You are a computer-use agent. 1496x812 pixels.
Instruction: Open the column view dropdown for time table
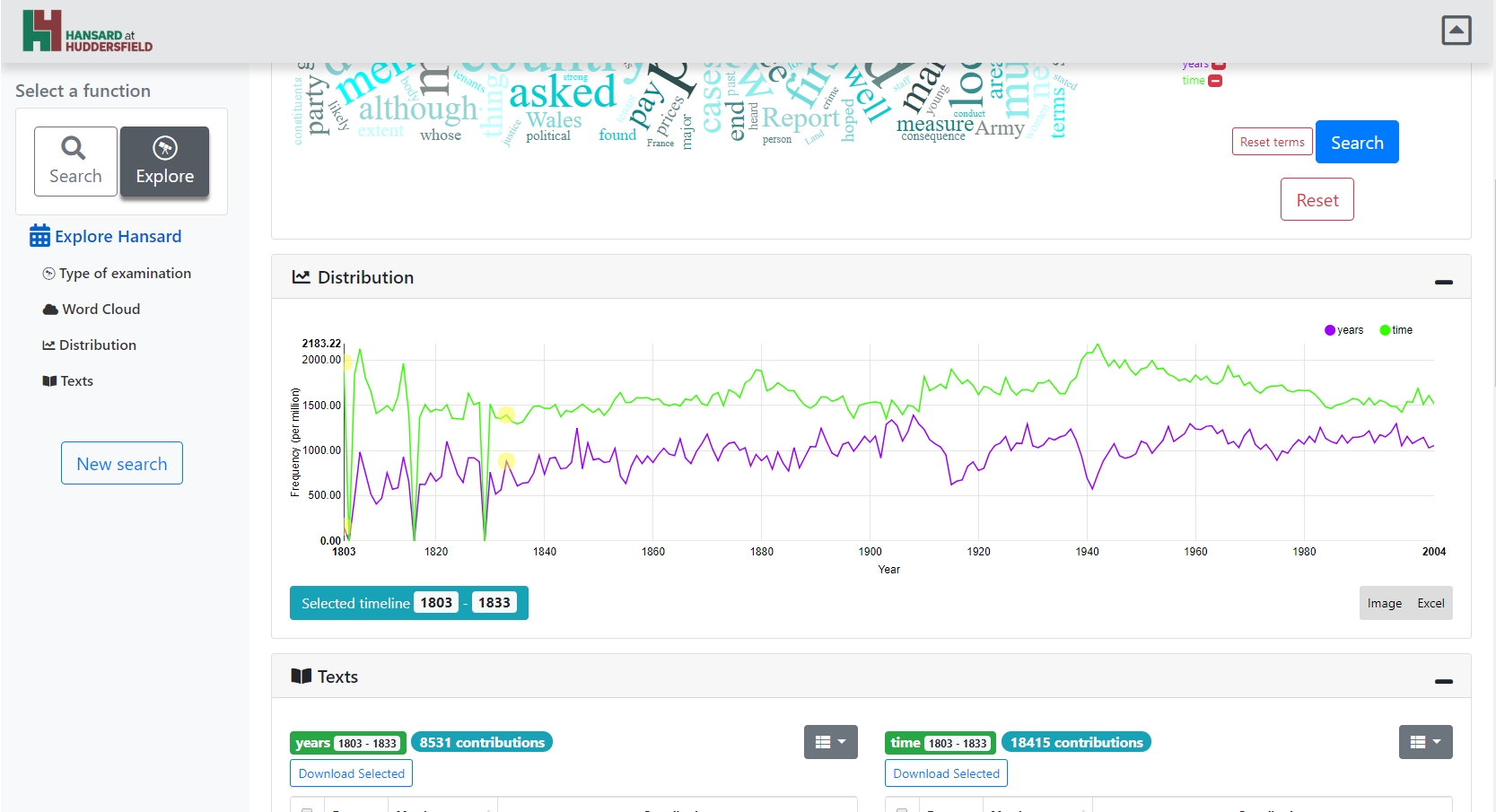1425,742
